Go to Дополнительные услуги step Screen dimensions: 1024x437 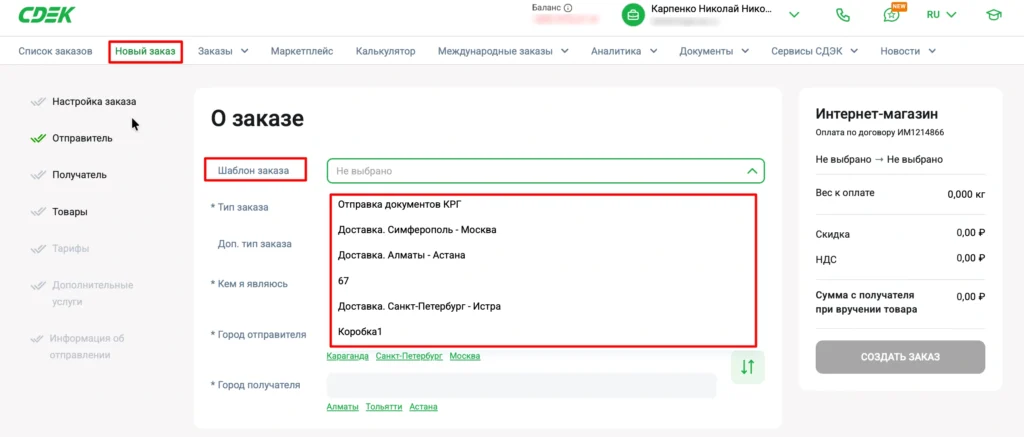click(92, 293)
